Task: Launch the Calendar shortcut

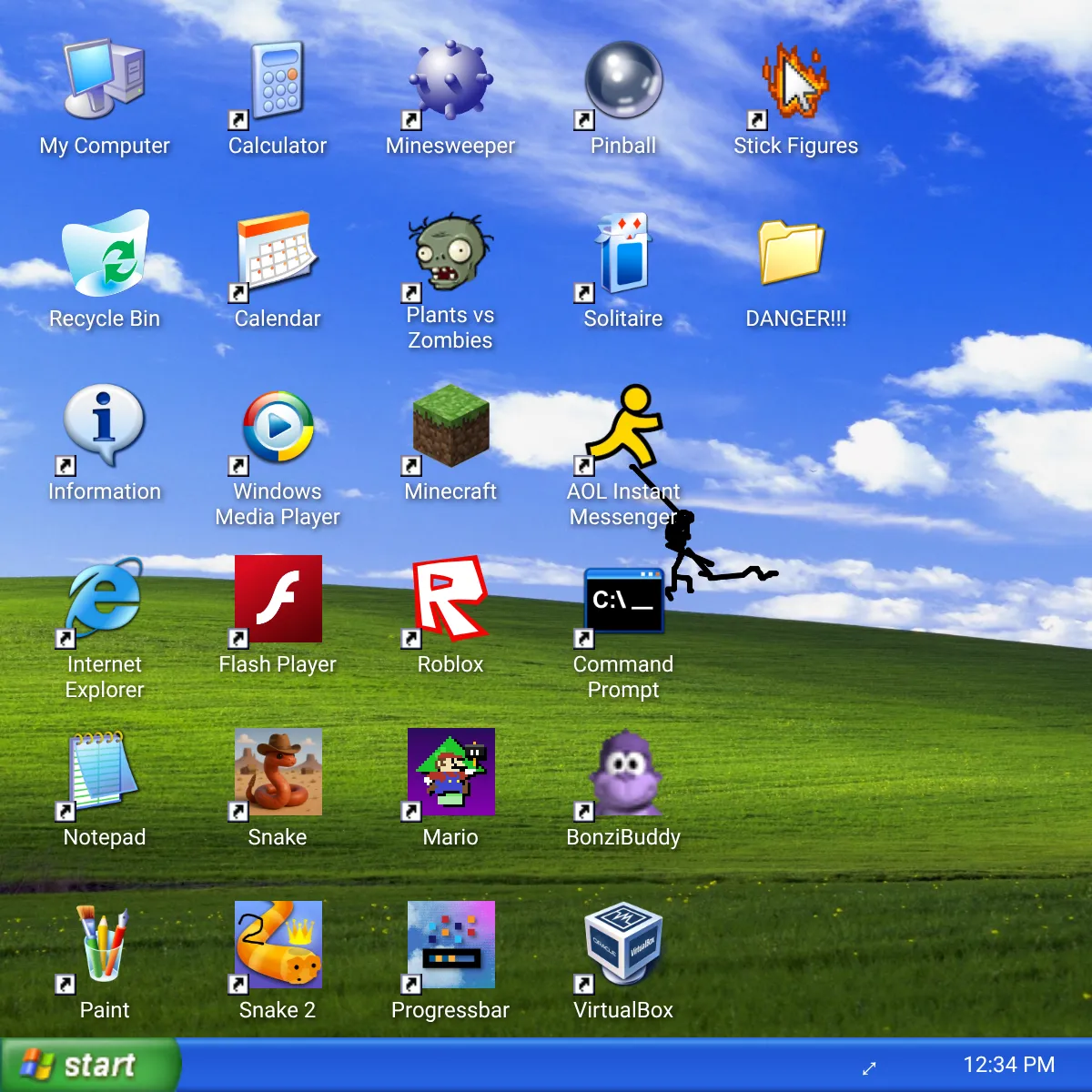Action: [x=278, y=253]
